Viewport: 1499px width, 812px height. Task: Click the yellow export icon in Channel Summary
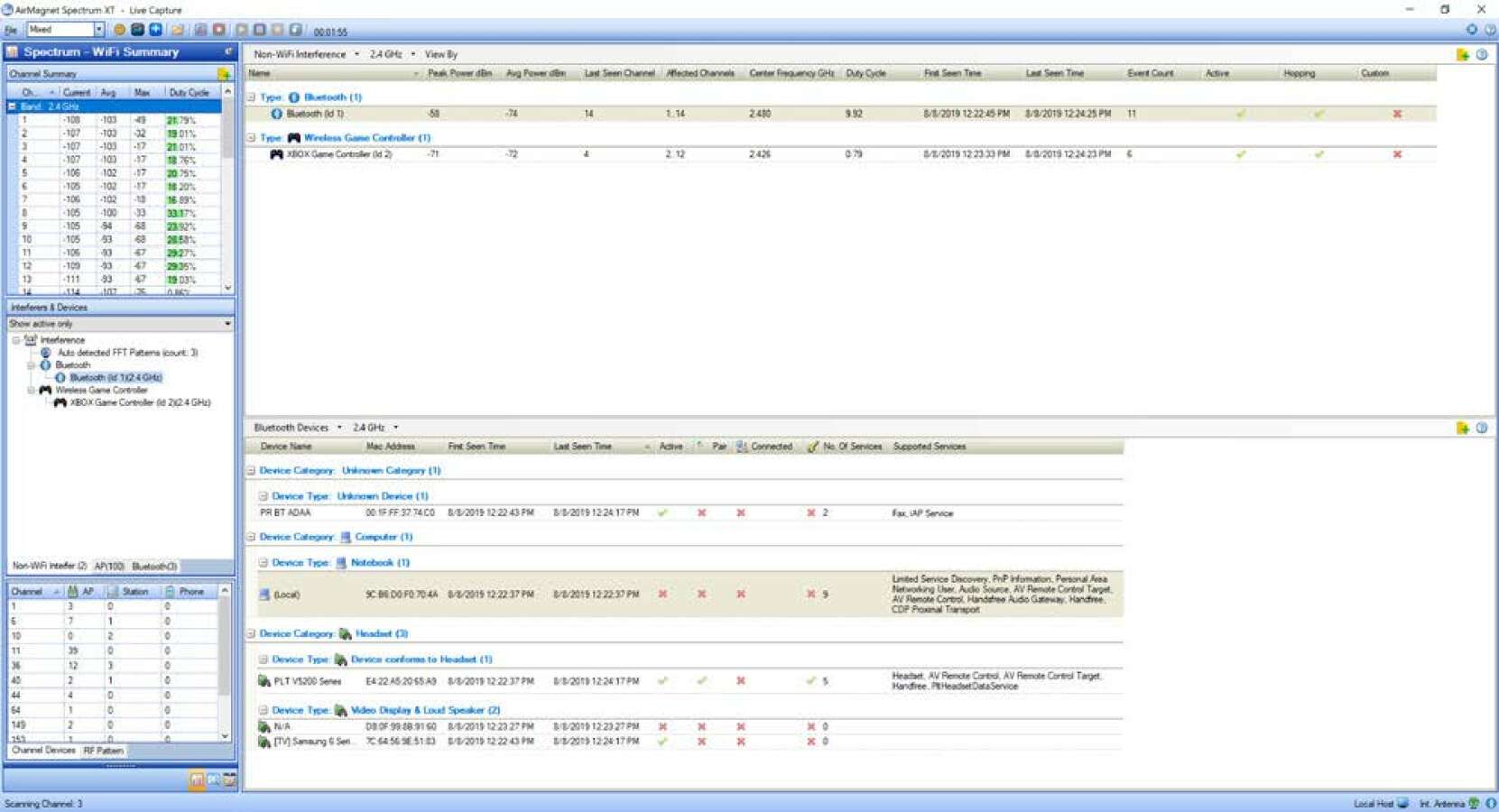(224, 73)
